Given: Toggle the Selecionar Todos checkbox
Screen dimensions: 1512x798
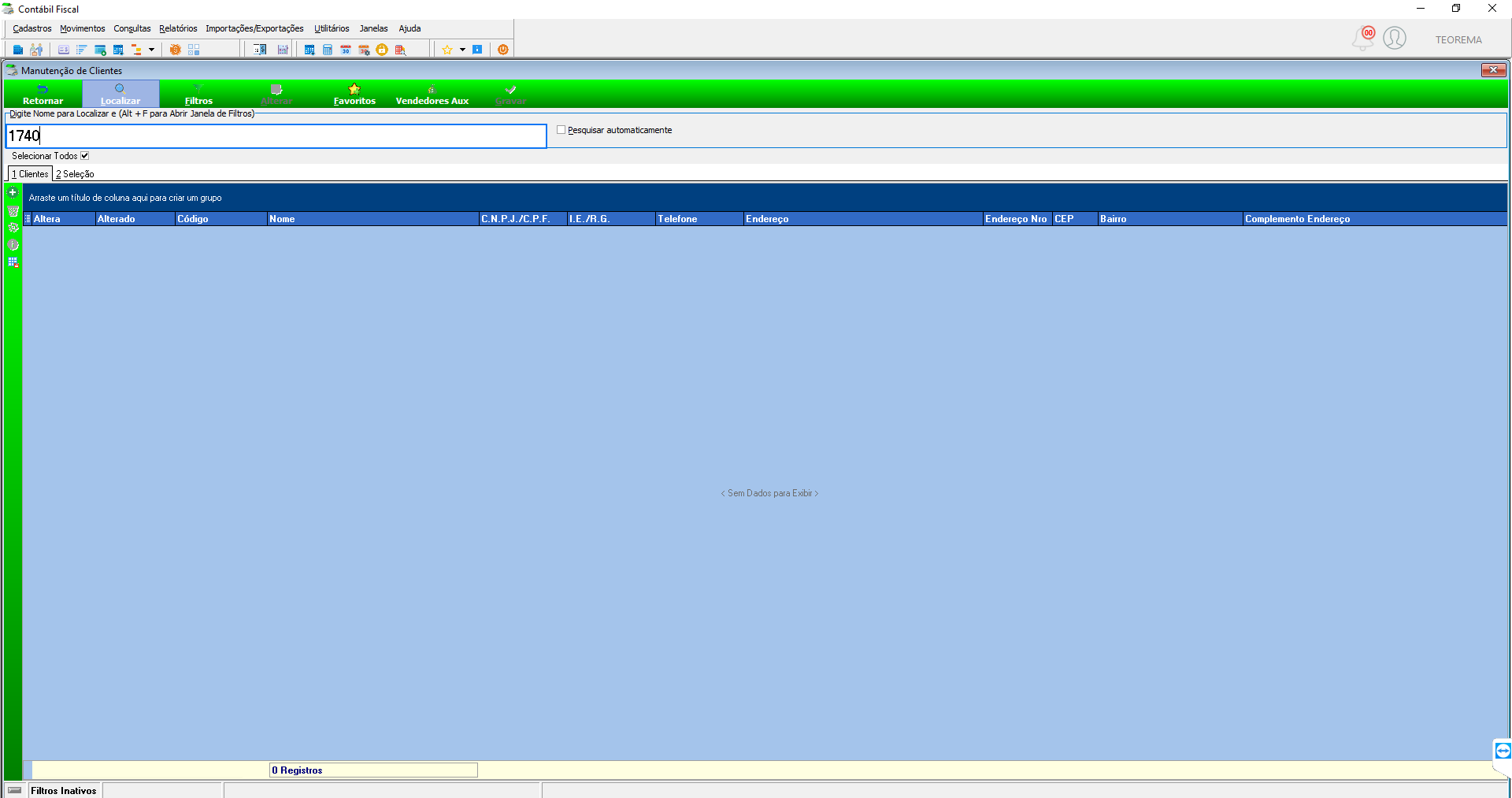Looking at the screenshot, I should tap(84, 156).
